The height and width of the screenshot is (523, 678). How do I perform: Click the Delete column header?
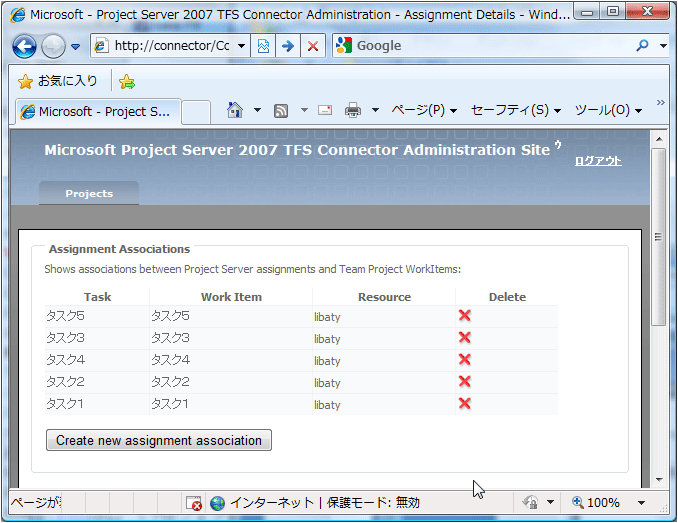(507, 297)
